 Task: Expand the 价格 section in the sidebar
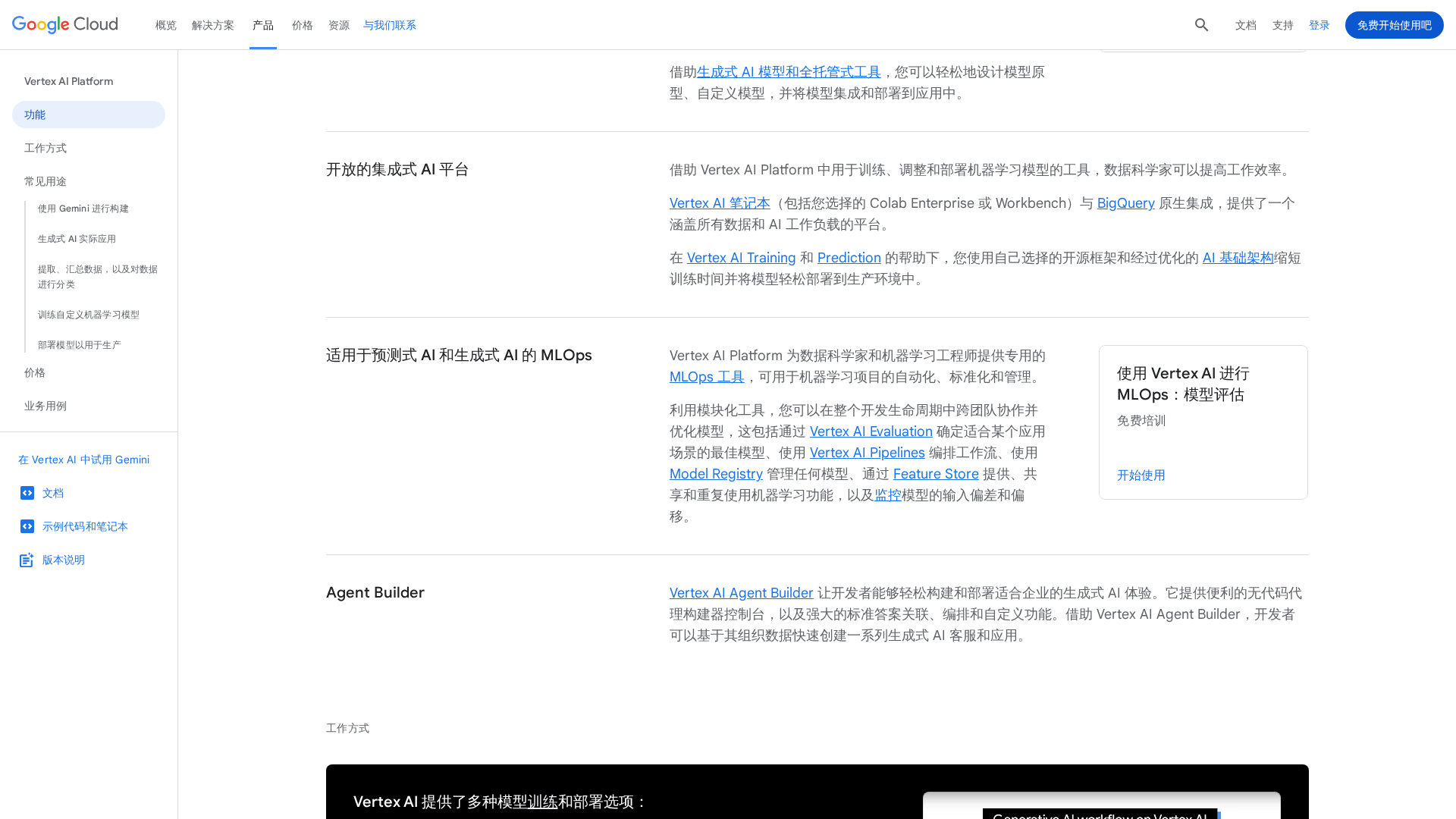(x=34, y=372)
